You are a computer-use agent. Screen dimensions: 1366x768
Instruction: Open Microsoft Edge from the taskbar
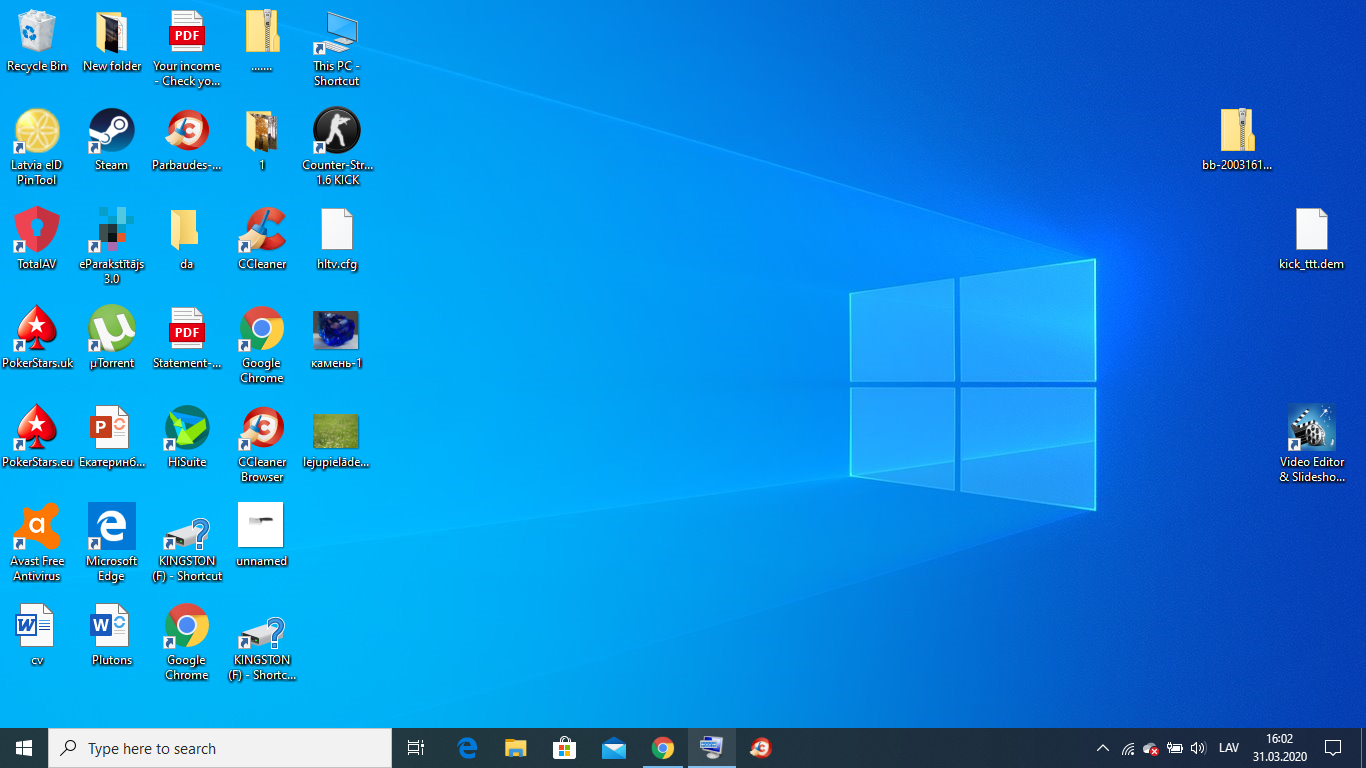[467, 748]
